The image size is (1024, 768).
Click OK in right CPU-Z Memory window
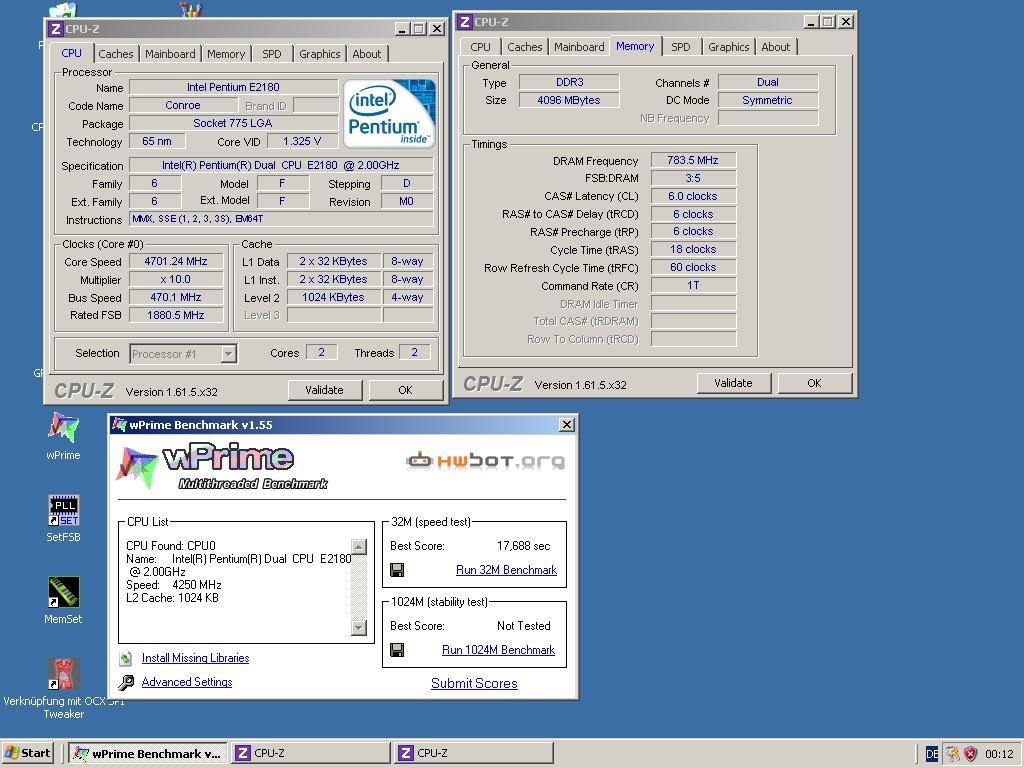pos(814,383)
